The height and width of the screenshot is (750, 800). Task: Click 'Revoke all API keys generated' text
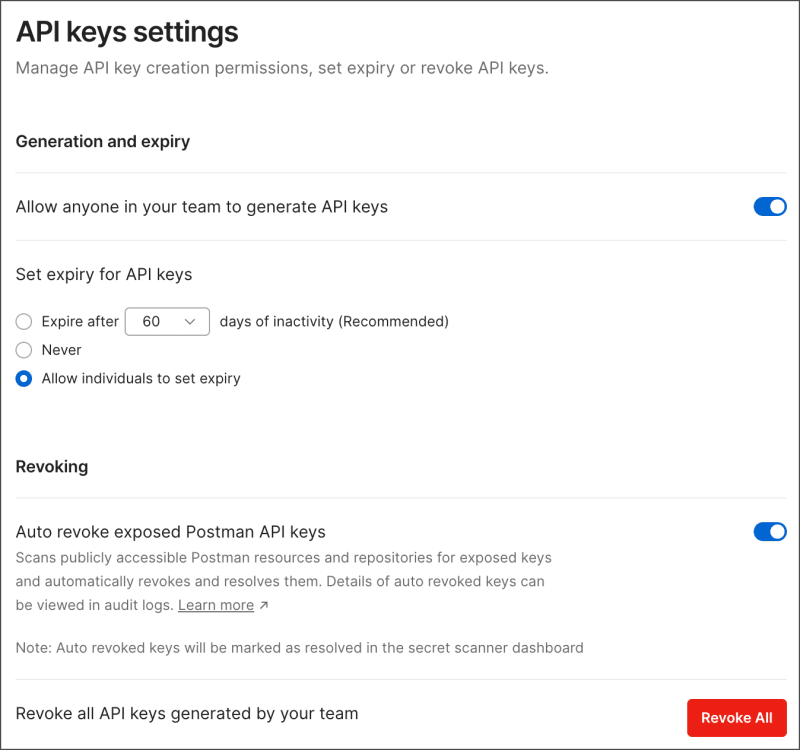pos(187,714)
